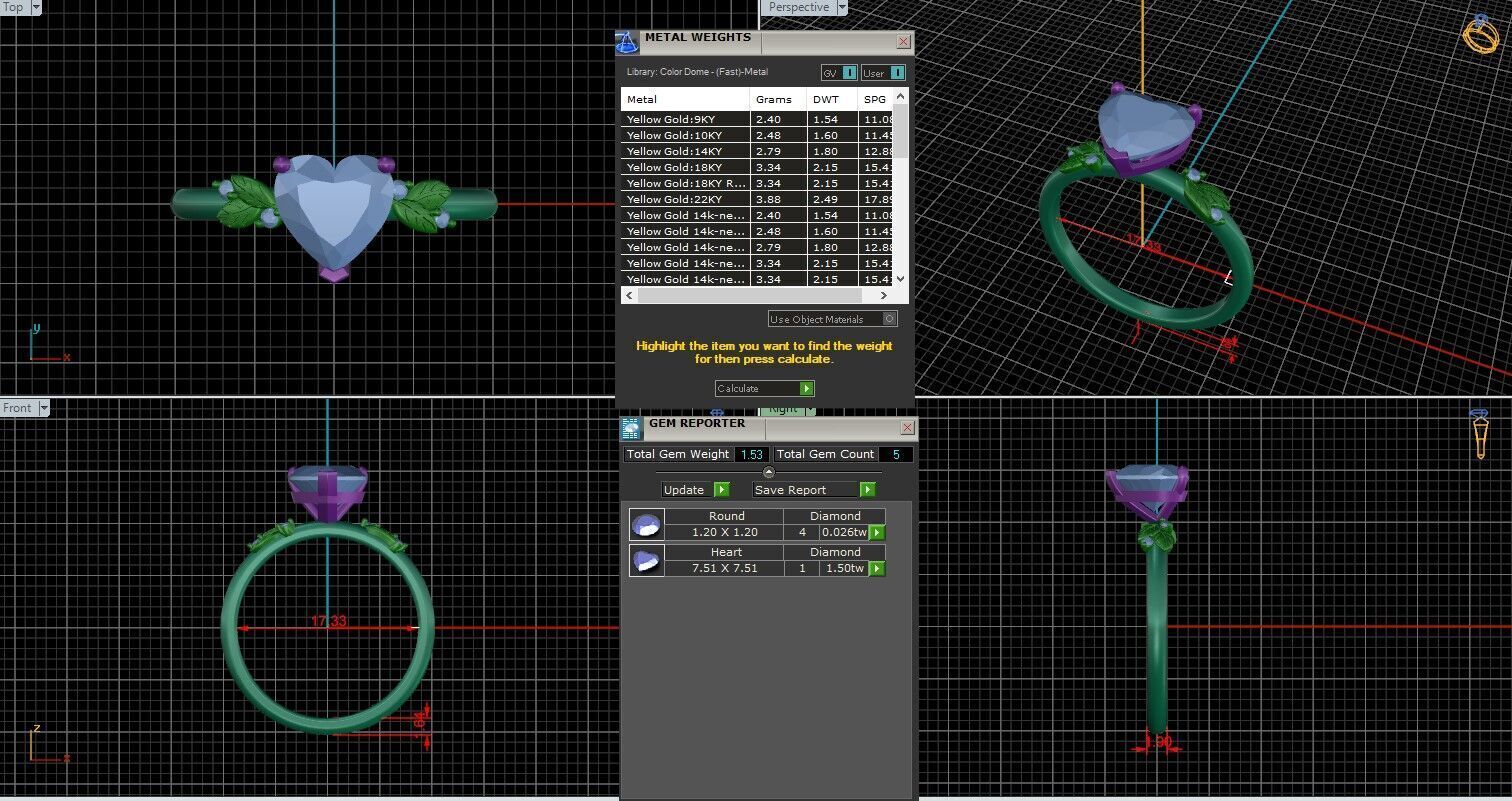Select the Yellow Gold:9KY row
The image size is (1512, 801).
[756, 119]
